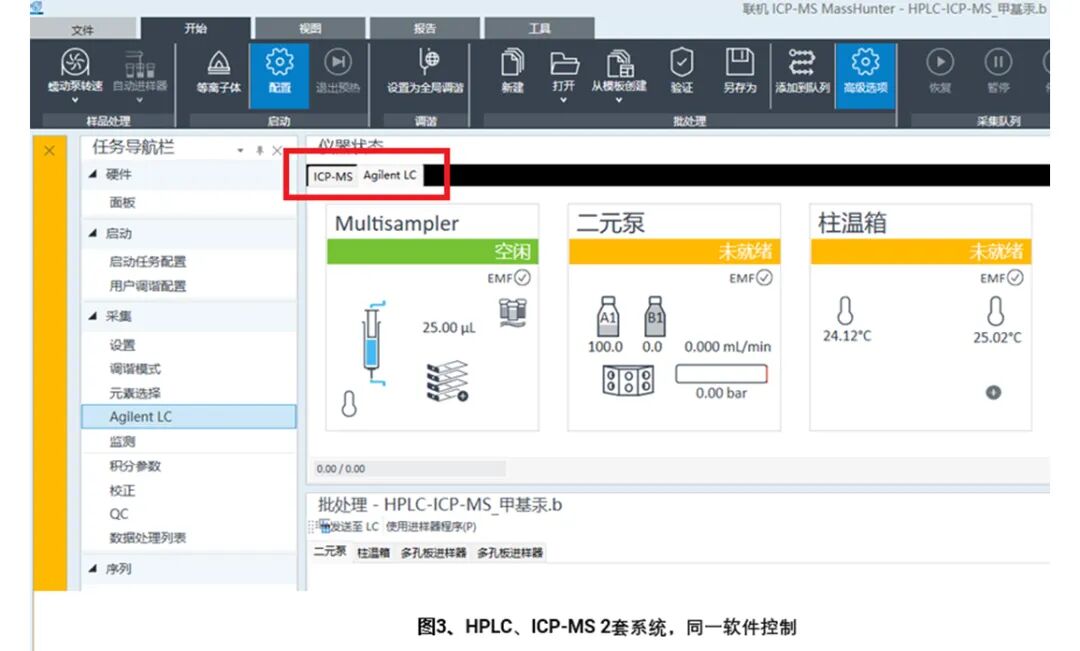Click the 另存为 save-as icon
Image resolution: width=1080 pixels, height=651 pixels.
pyautogui.click(x=739, y=62)
